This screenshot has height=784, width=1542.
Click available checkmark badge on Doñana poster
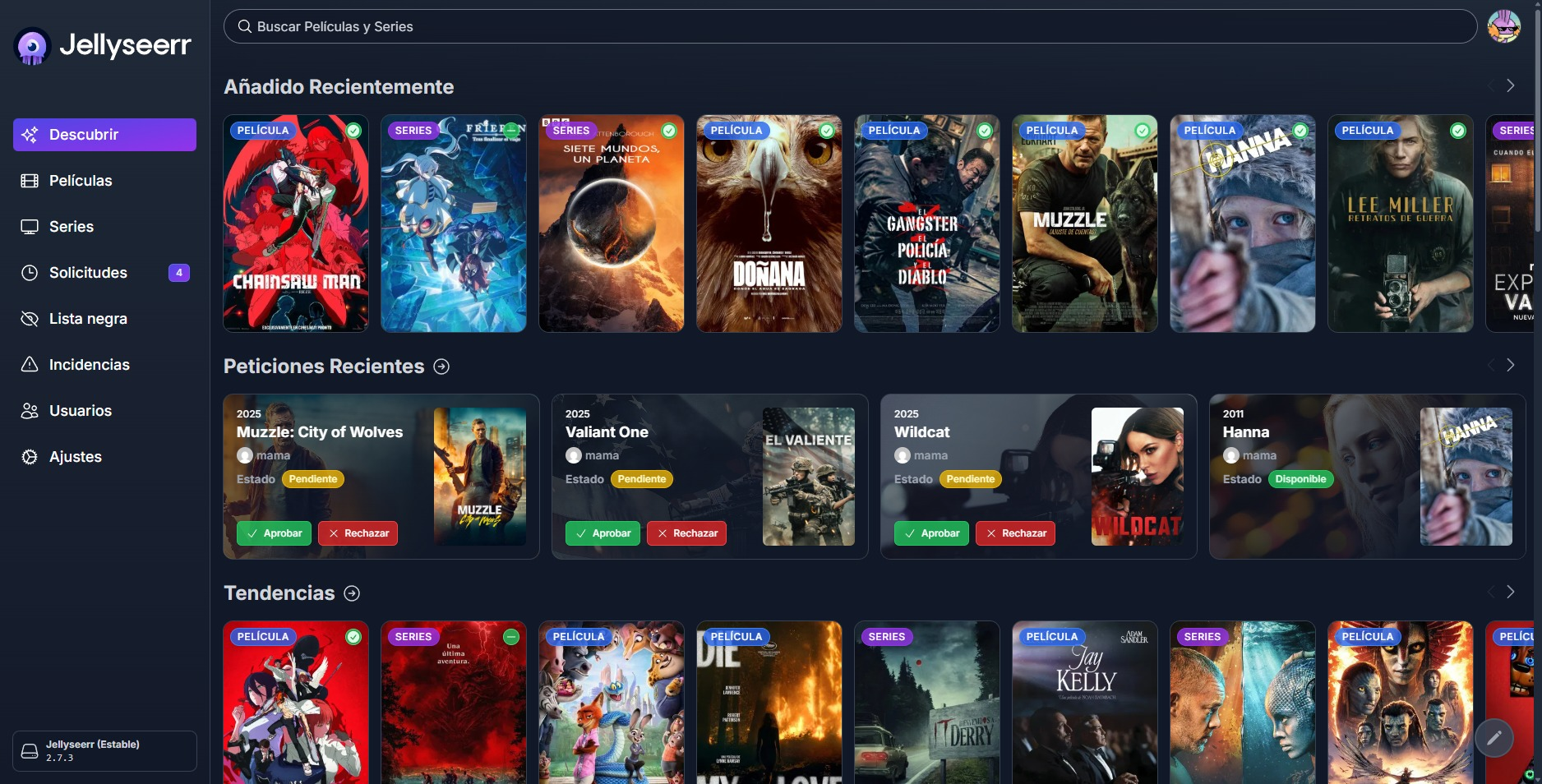(x=826, y=131)
